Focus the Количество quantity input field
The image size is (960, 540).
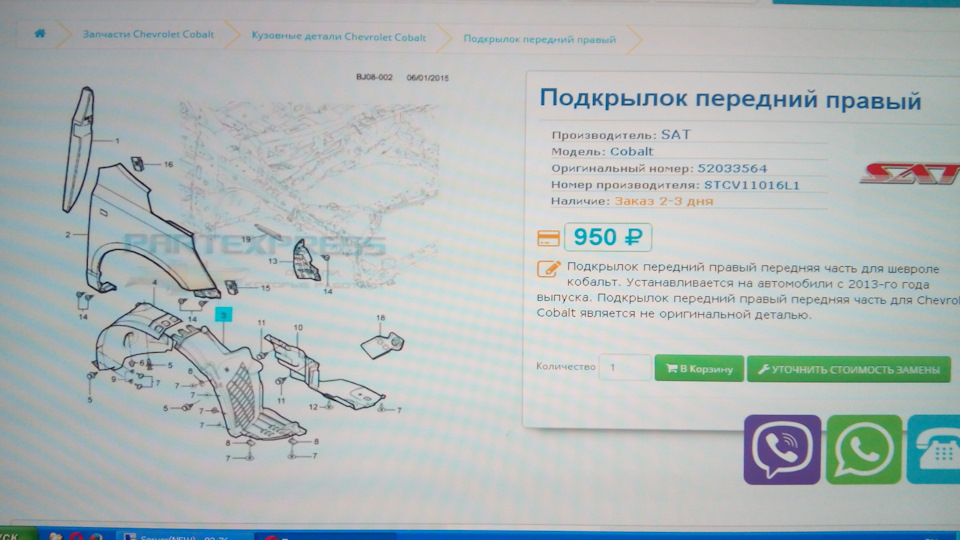tap(624, 367)
